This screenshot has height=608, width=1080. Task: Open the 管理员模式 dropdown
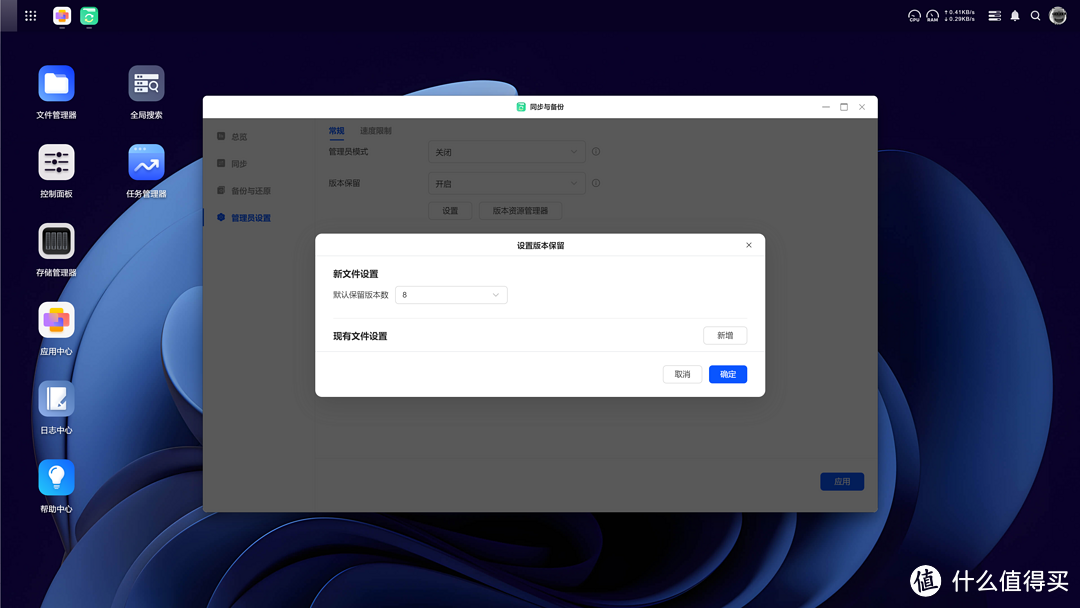click(x=506, y=151)
